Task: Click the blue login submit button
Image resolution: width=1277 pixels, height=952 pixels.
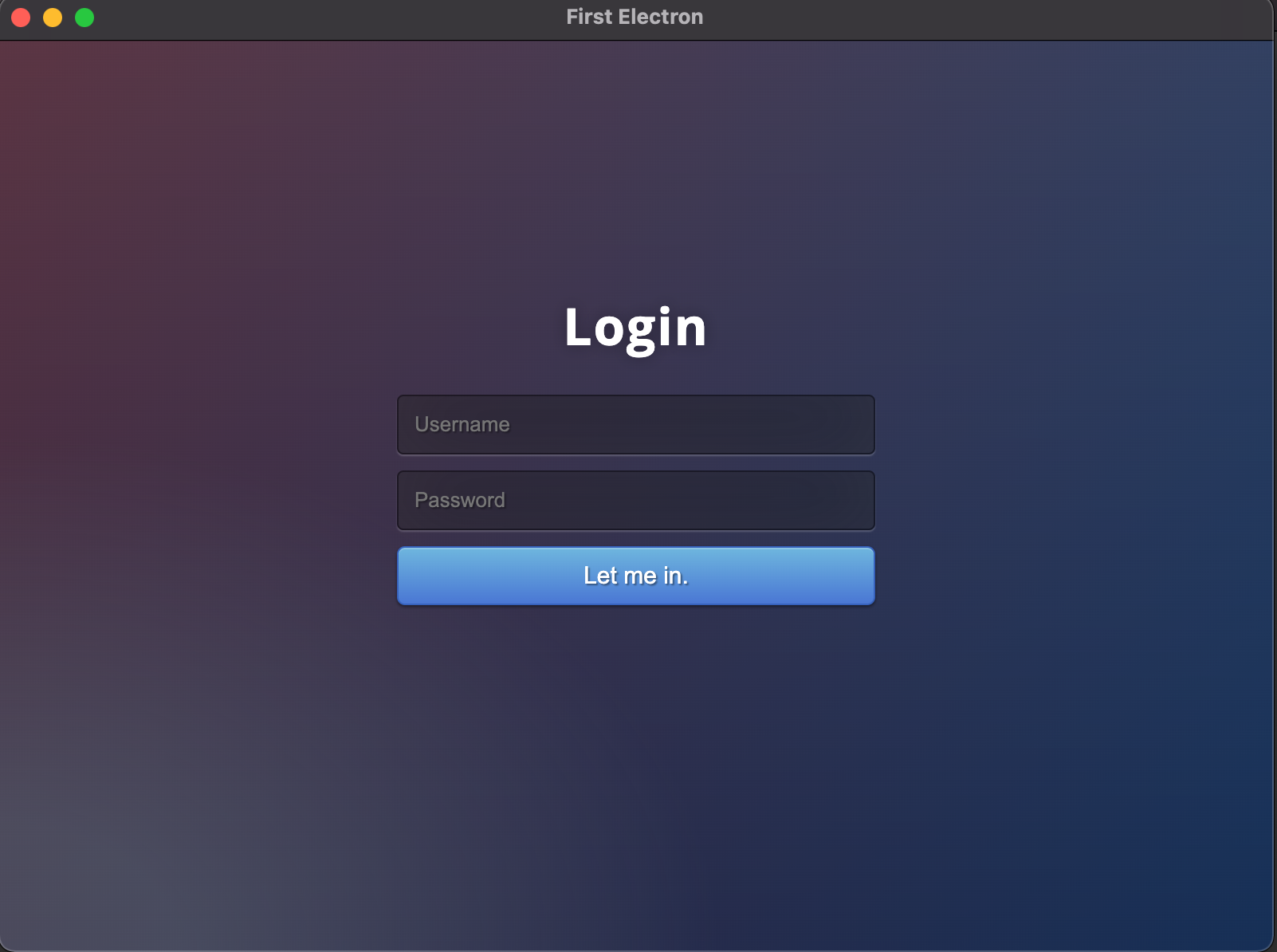Action: 635,576
